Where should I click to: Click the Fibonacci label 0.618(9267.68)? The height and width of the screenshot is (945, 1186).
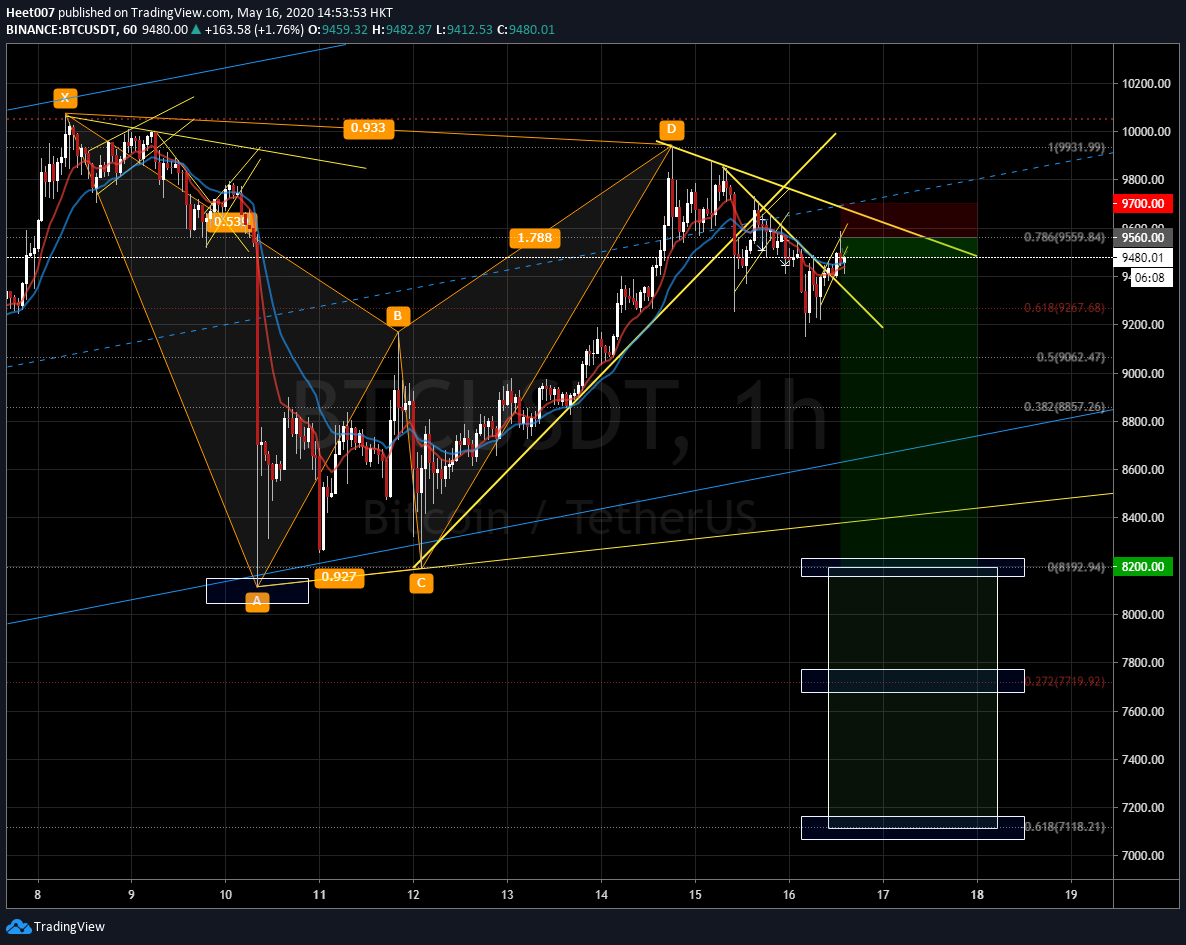[x=1064, y=308]
